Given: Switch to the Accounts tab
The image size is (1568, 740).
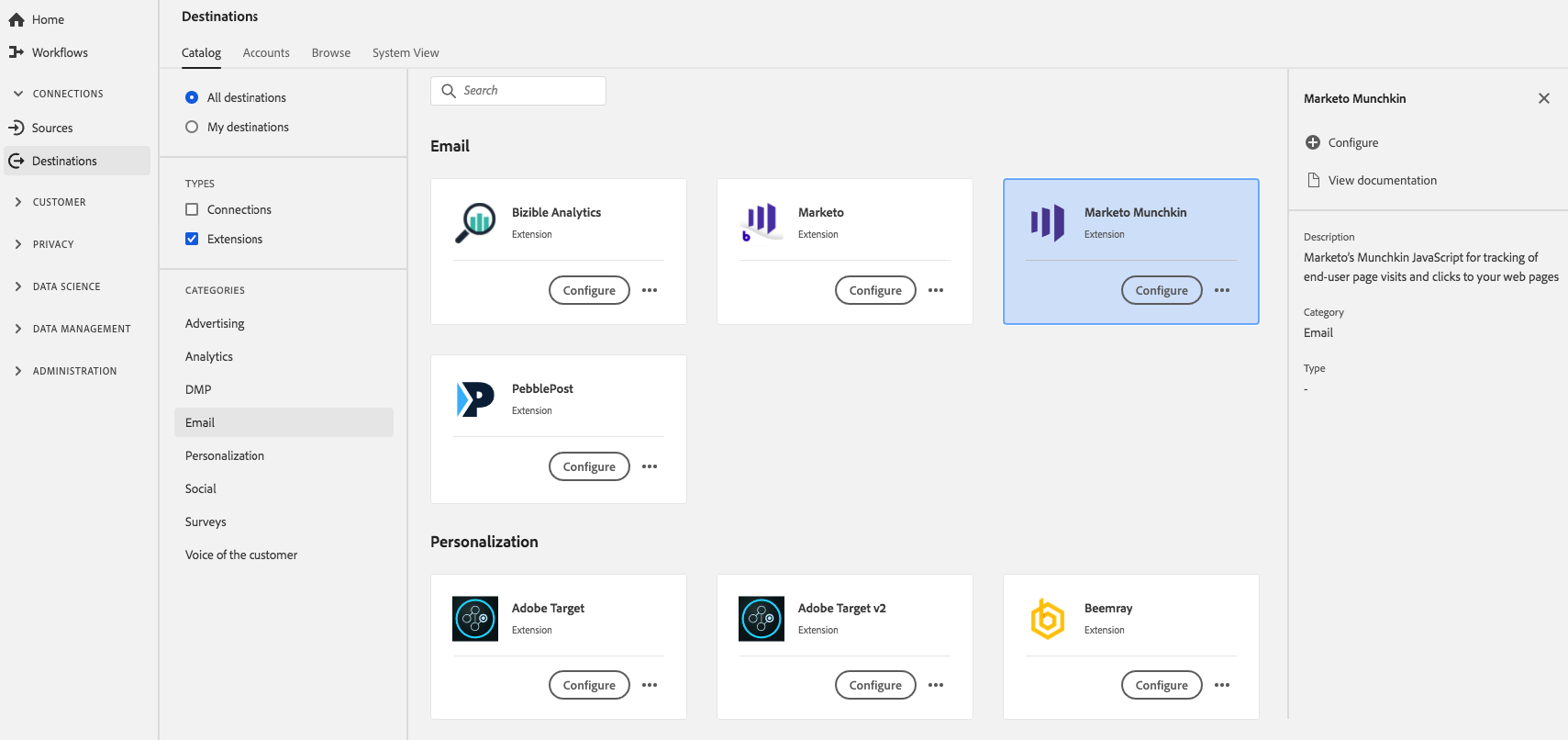Looking at the screenshot, I should 266,53.
